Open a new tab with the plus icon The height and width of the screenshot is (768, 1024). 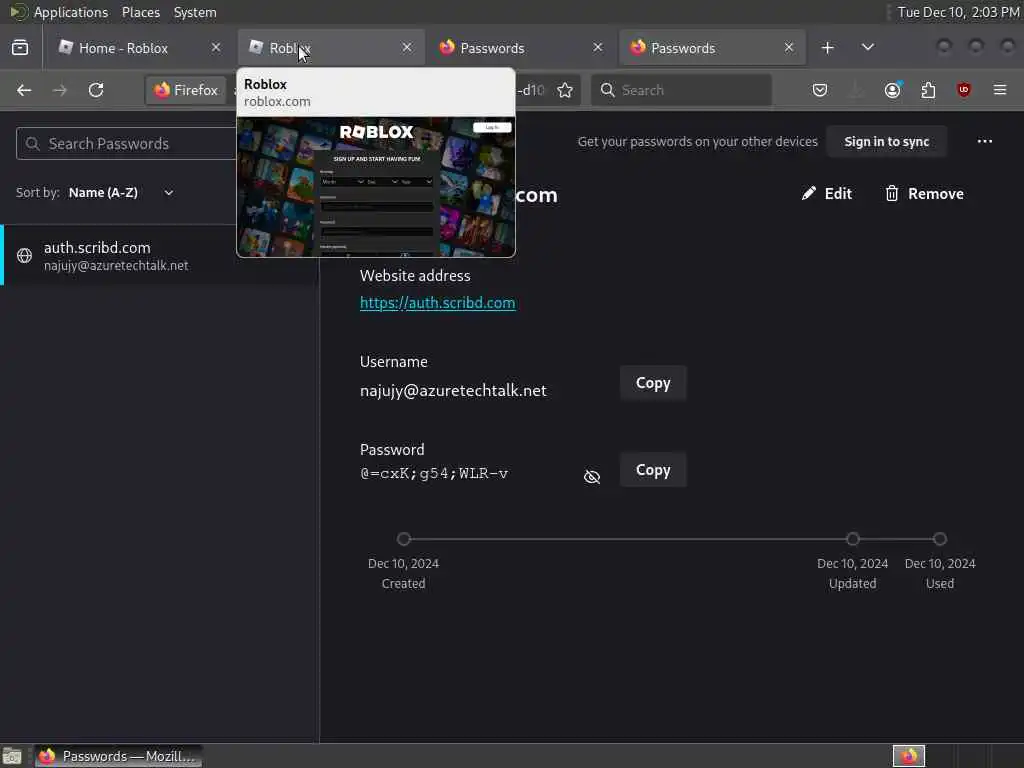coord(827,48)
